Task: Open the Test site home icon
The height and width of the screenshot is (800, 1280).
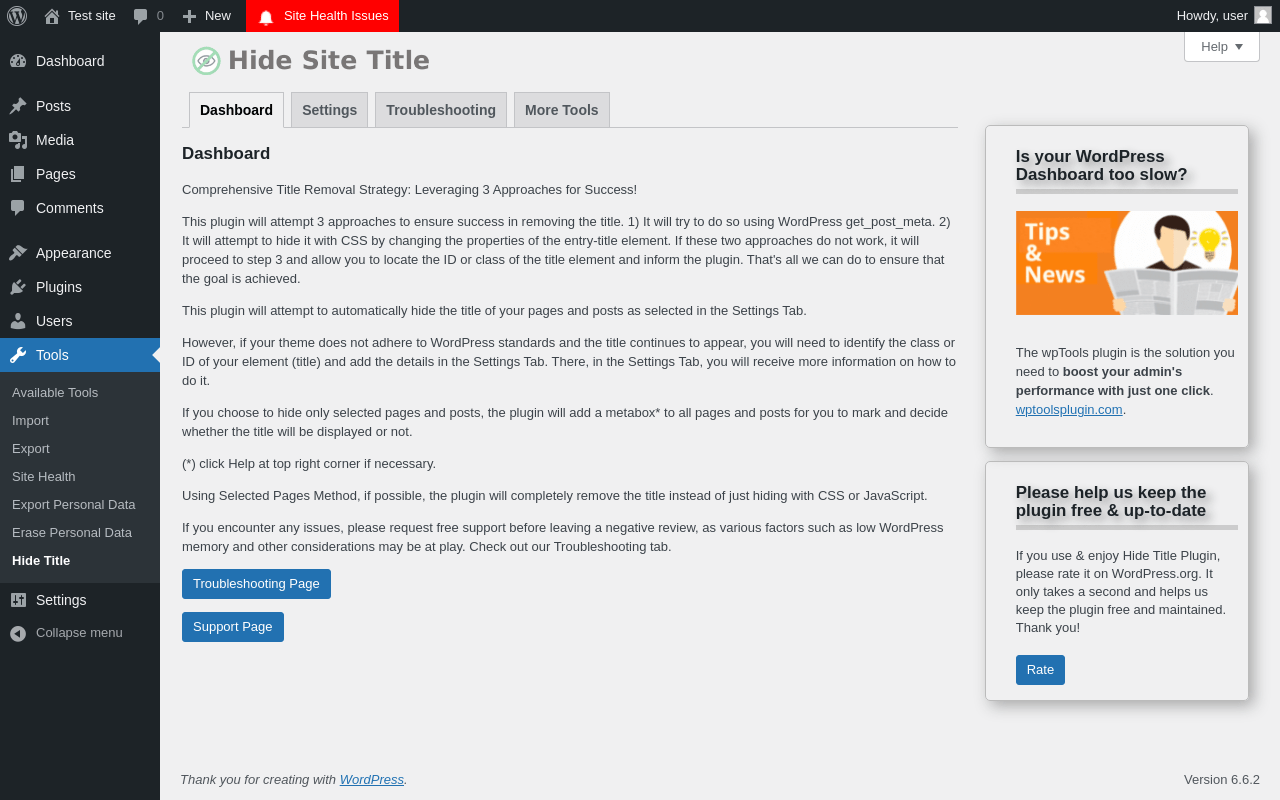Action: pyautogui.click(x=52, y=16)
